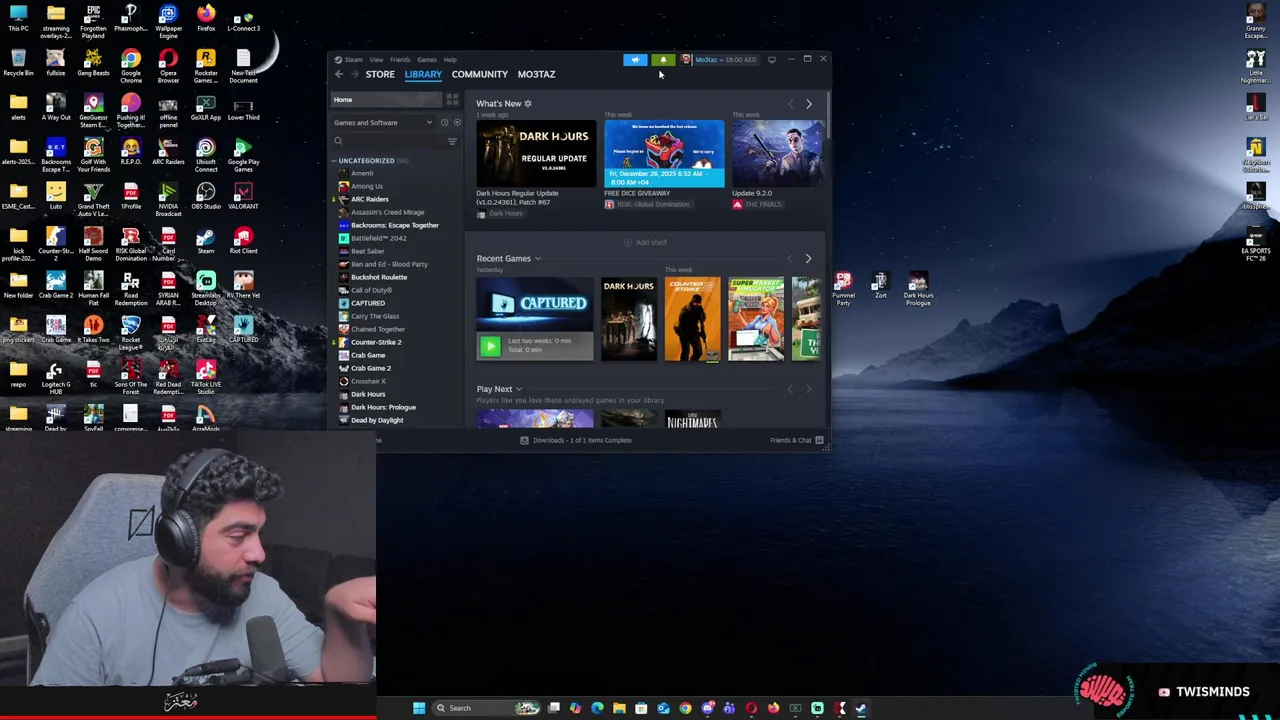
Task: Open the This PC desktop icon
Action: pos(18,17)
